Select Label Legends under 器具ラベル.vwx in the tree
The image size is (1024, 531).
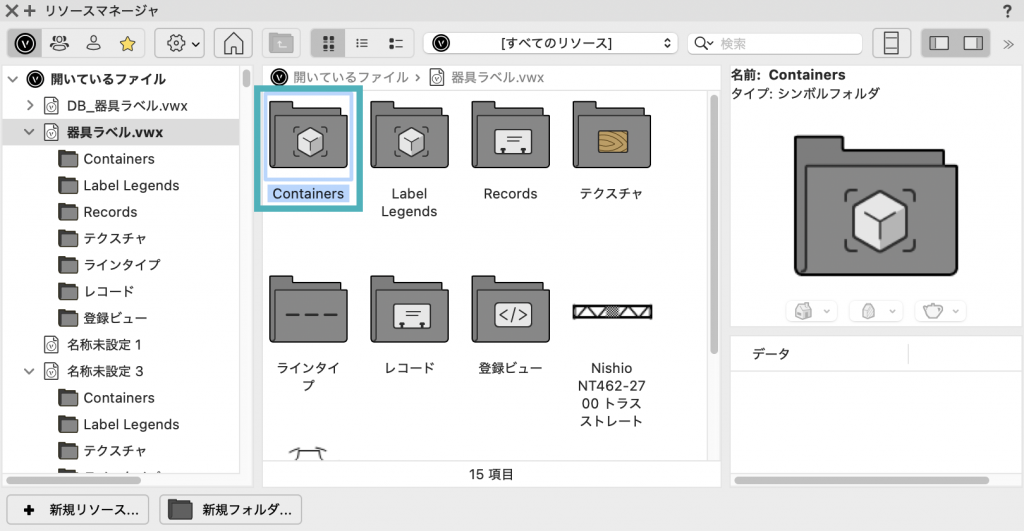pos(131,185)
